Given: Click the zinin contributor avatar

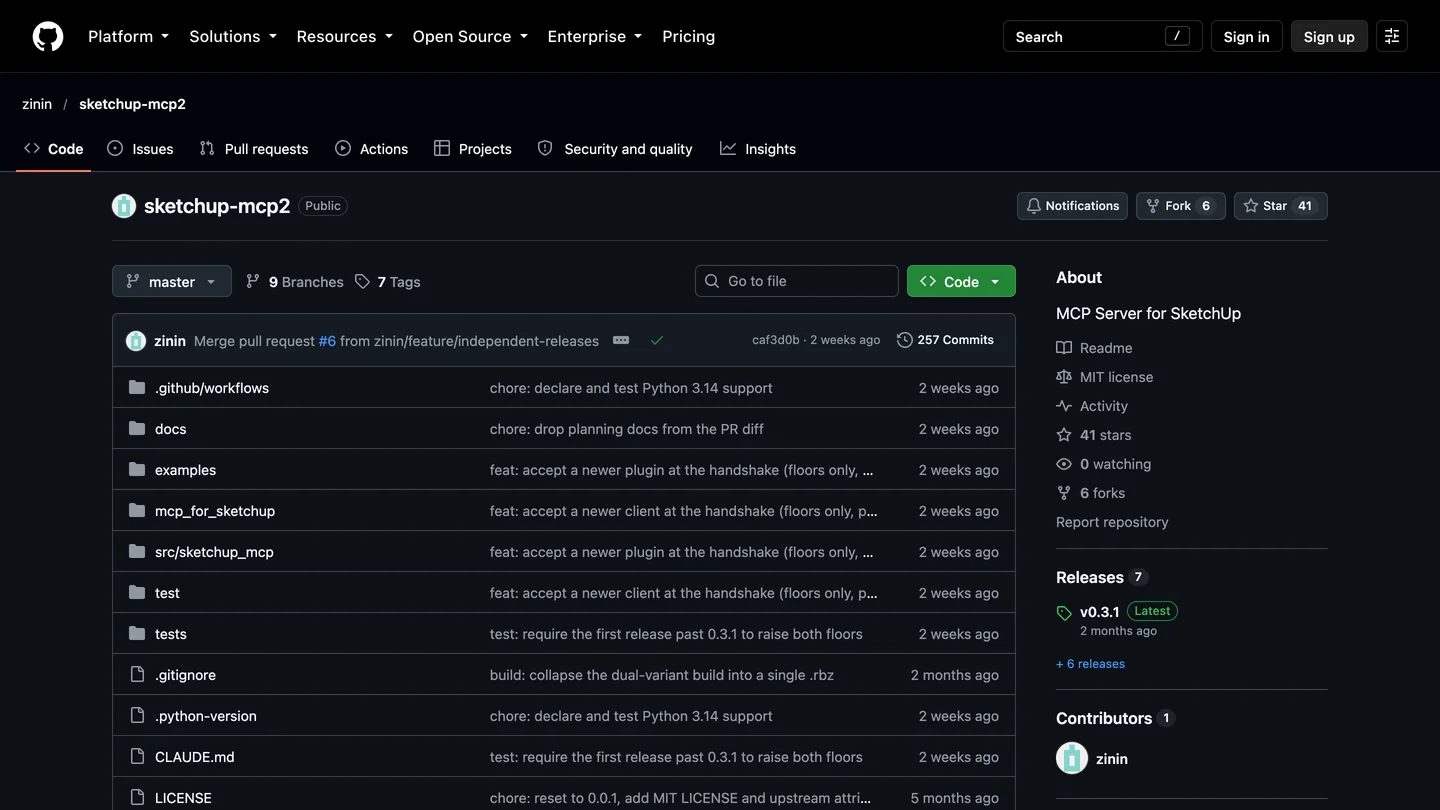Looking at the screenshot, I should click(1072, 758).
